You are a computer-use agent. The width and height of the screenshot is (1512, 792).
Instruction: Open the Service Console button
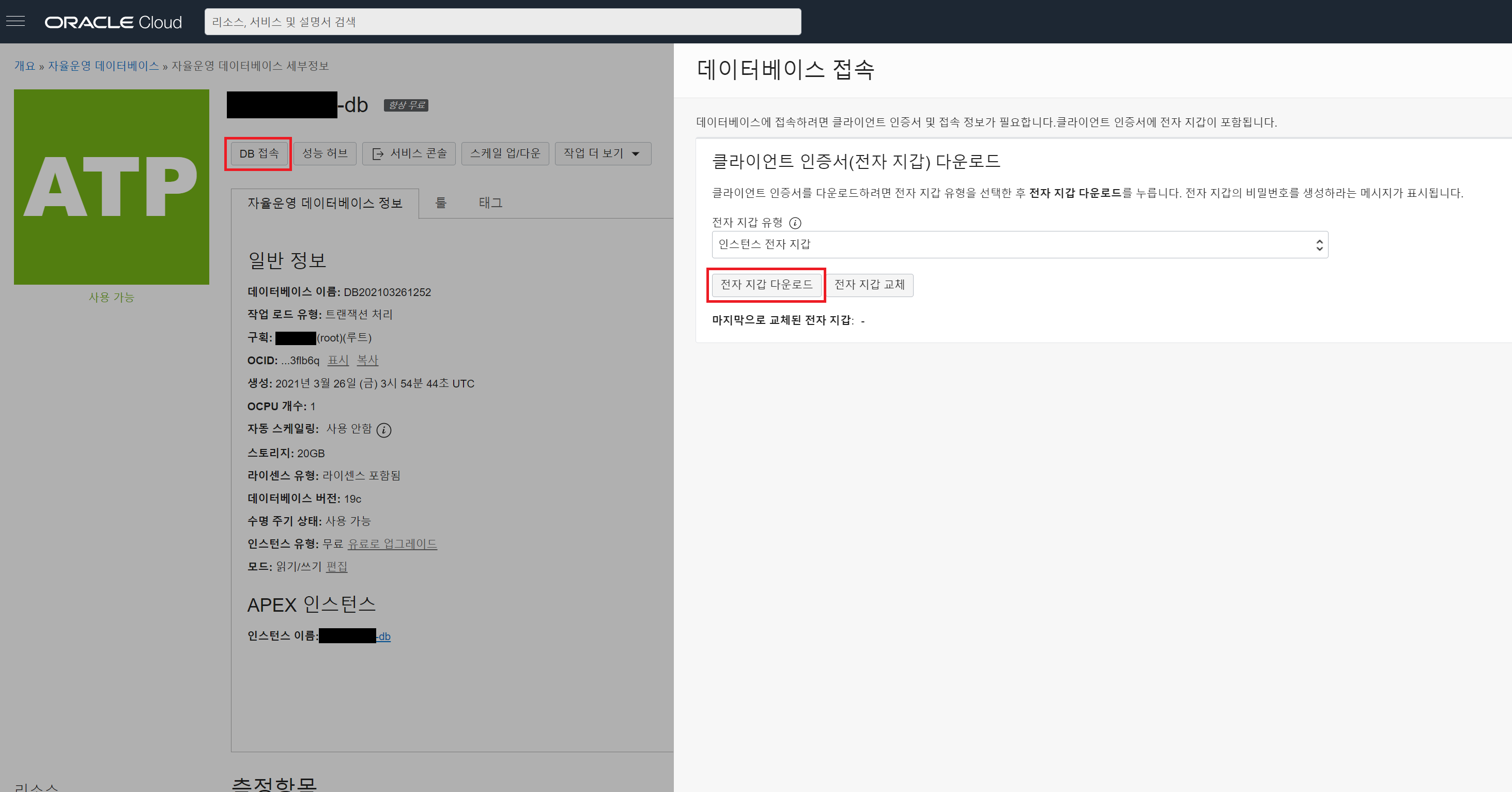tap(409, 154)
